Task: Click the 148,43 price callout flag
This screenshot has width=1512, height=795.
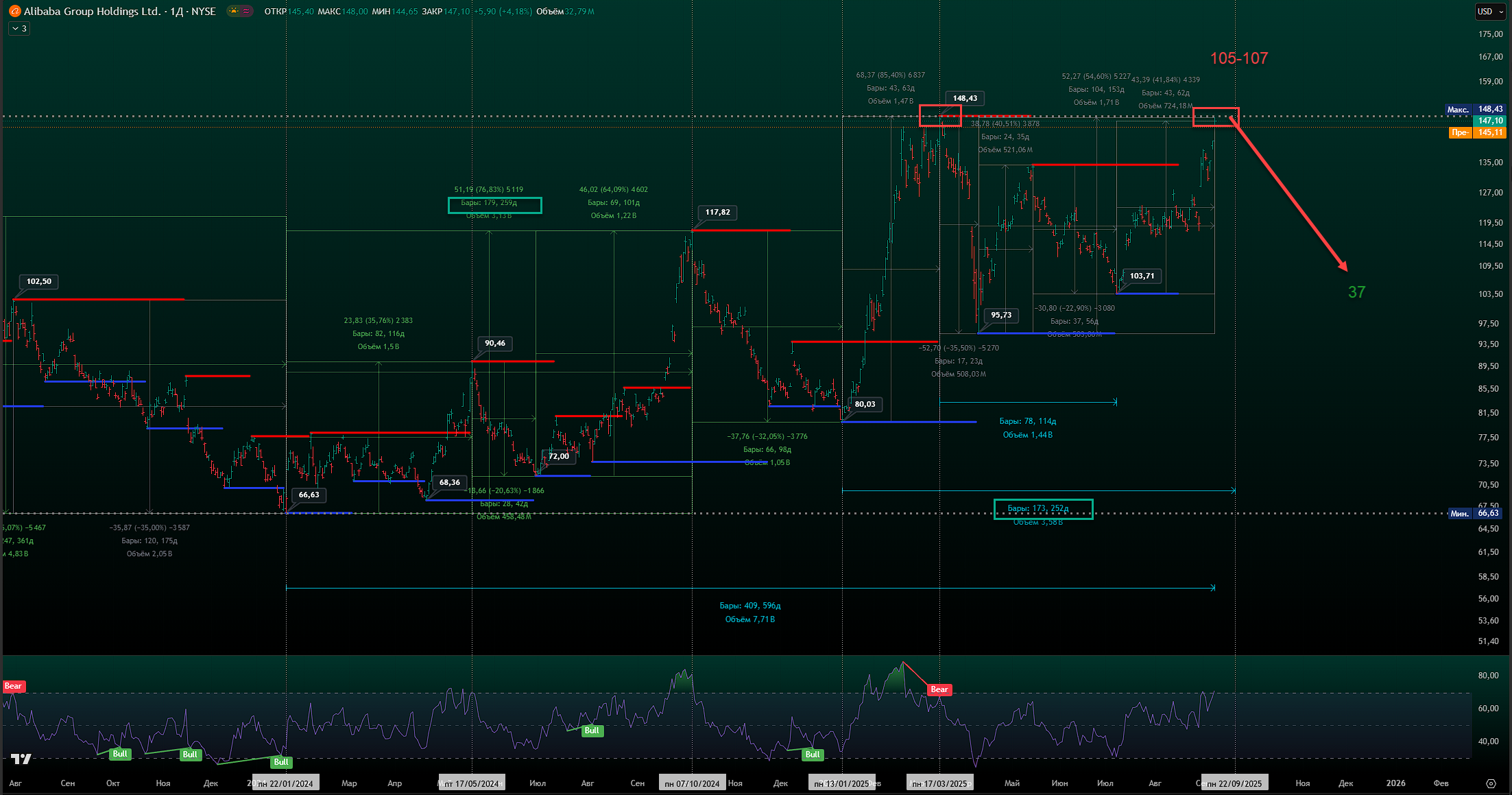Action: (x=964, y=98)
